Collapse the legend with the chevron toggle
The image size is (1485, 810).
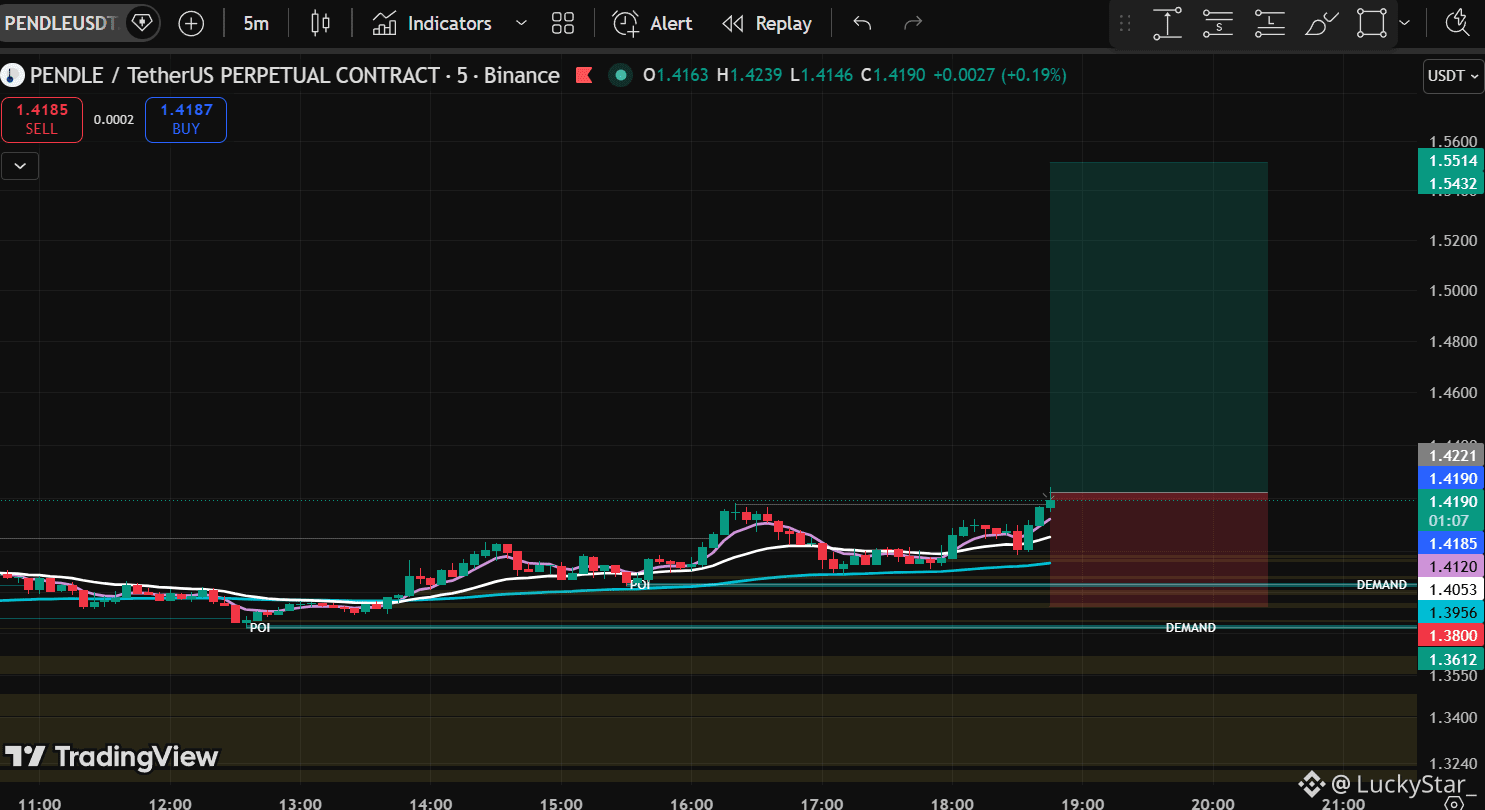point(20,166)
